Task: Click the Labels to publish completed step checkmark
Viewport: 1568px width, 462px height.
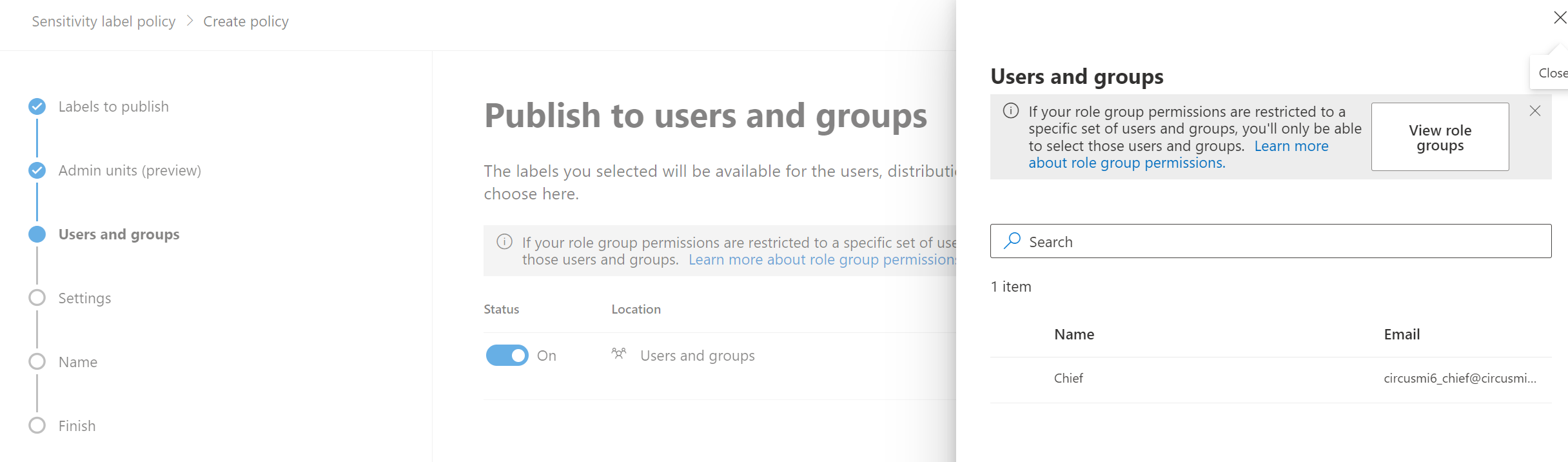Action: [x=37, y=106]
